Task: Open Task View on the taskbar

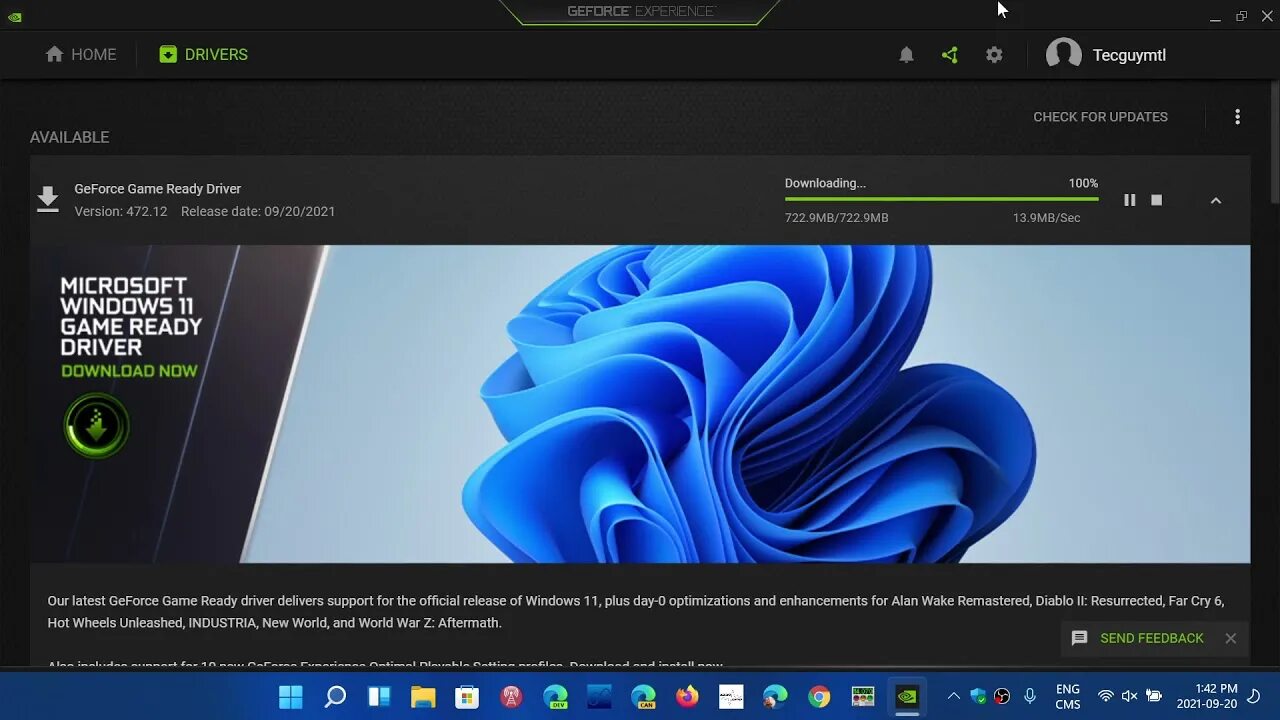Action: point(379,696)
